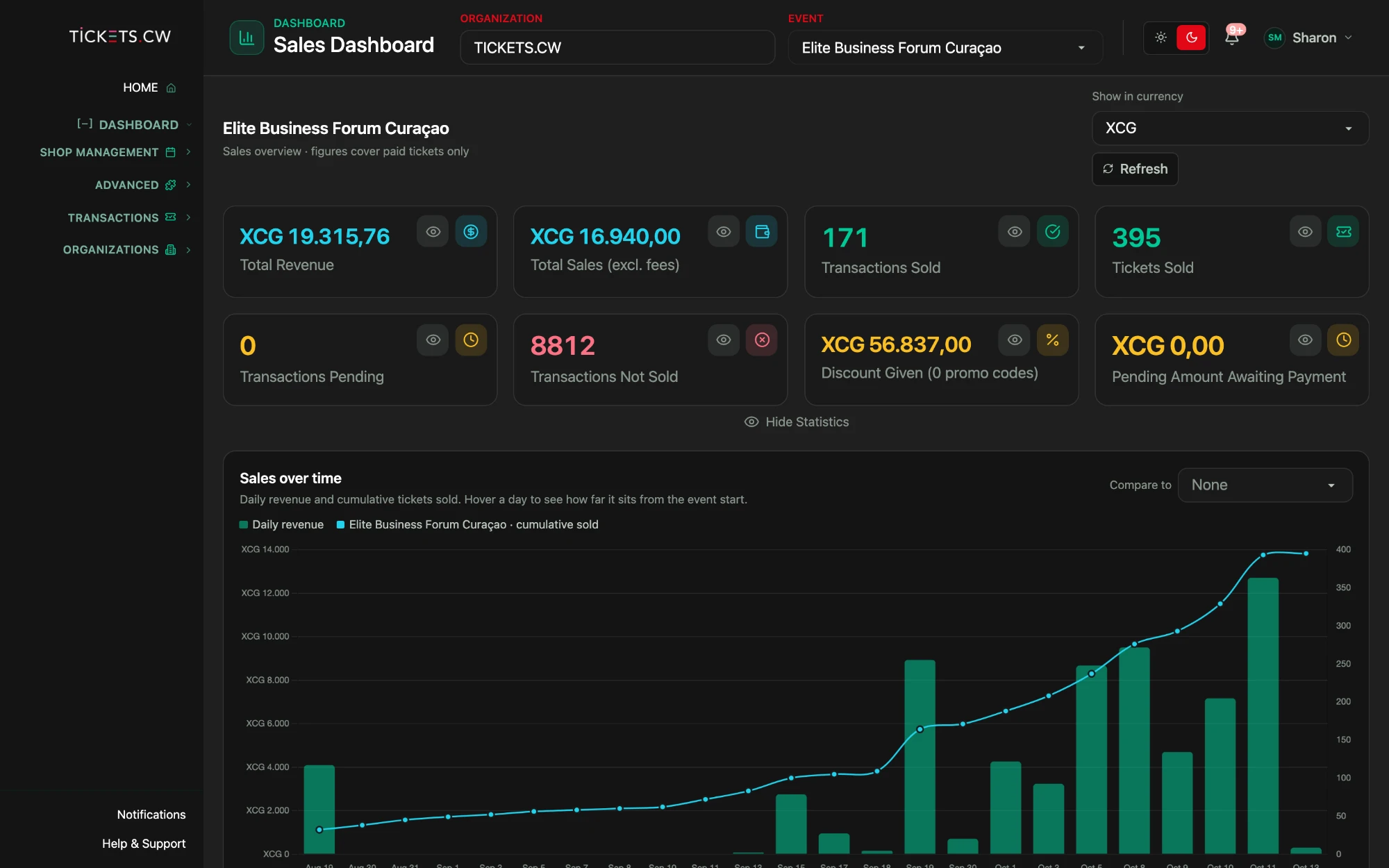Click the Total Sales wallet icon
This screenshot has width=1389, height=868.
click(x=762, y=232)
